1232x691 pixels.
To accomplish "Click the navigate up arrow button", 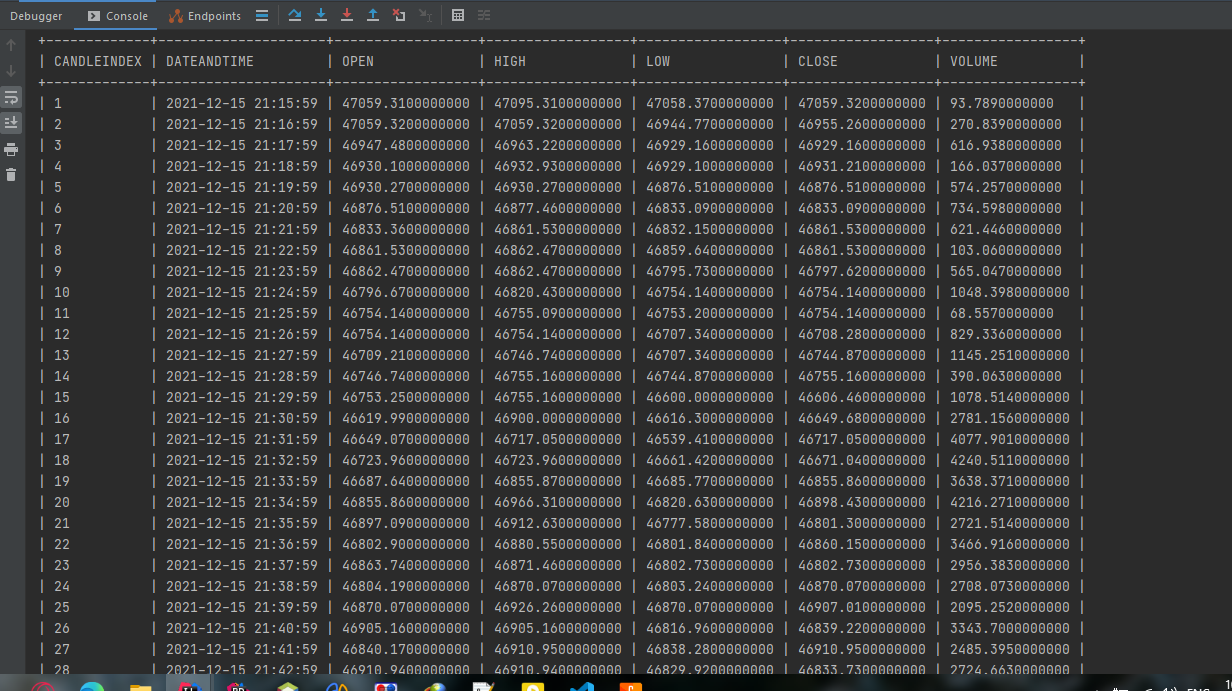I will (x=11, y=46).
